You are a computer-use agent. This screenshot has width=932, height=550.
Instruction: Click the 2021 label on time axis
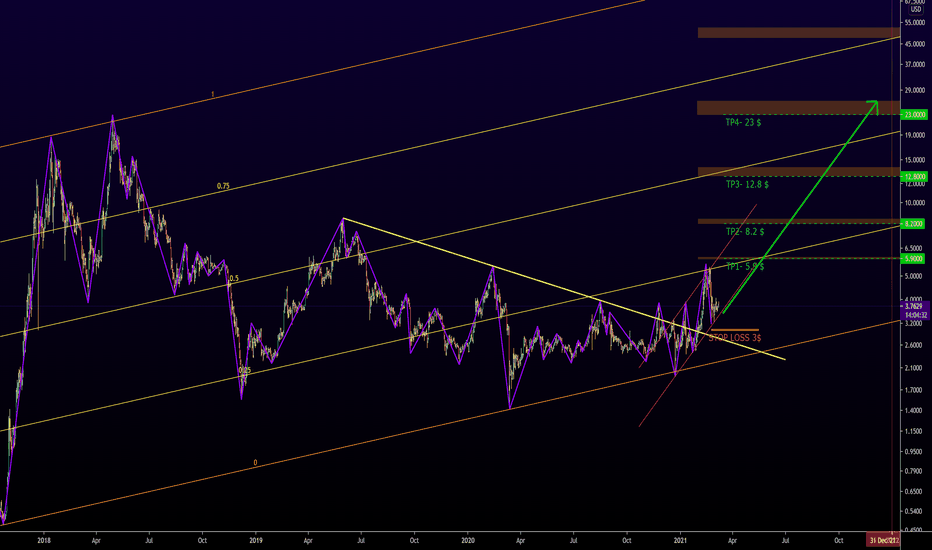tap(681, 540)
